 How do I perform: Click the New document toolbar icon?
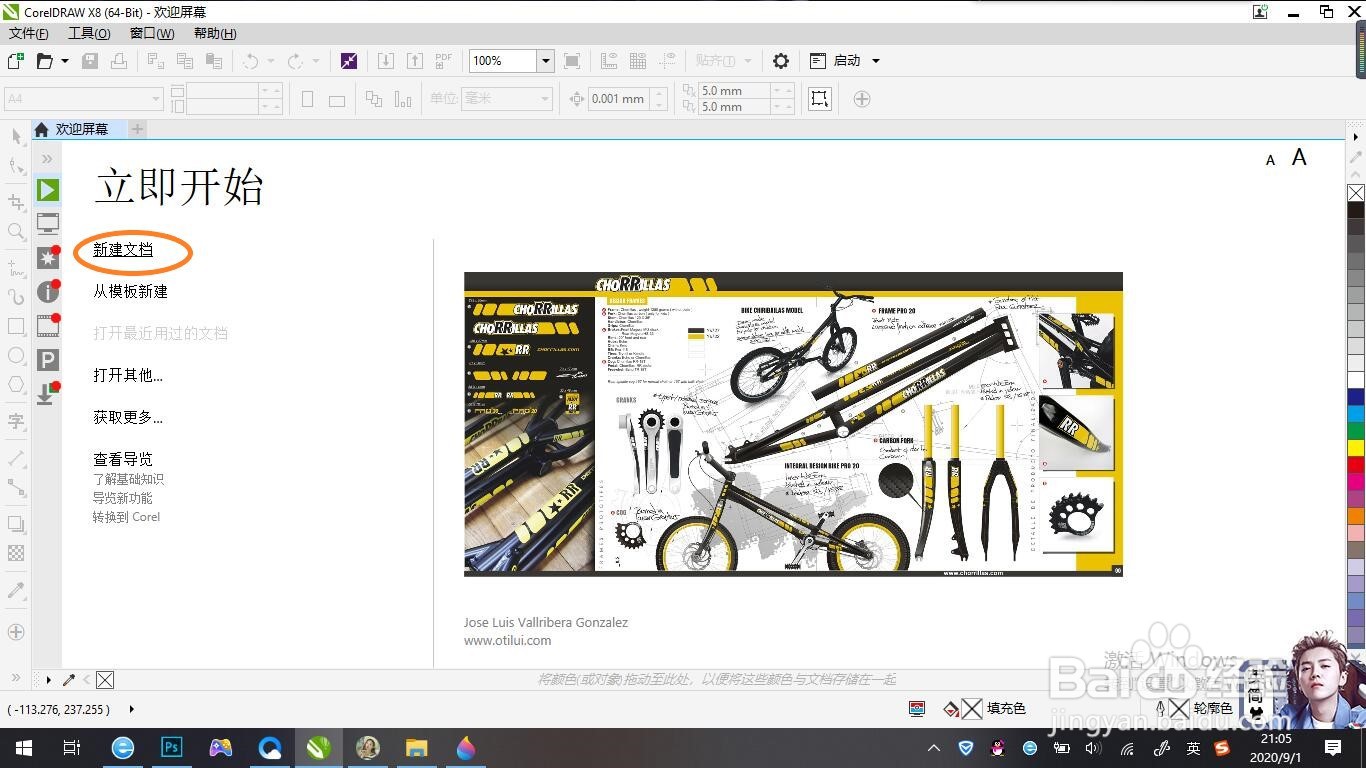[15, 61]
